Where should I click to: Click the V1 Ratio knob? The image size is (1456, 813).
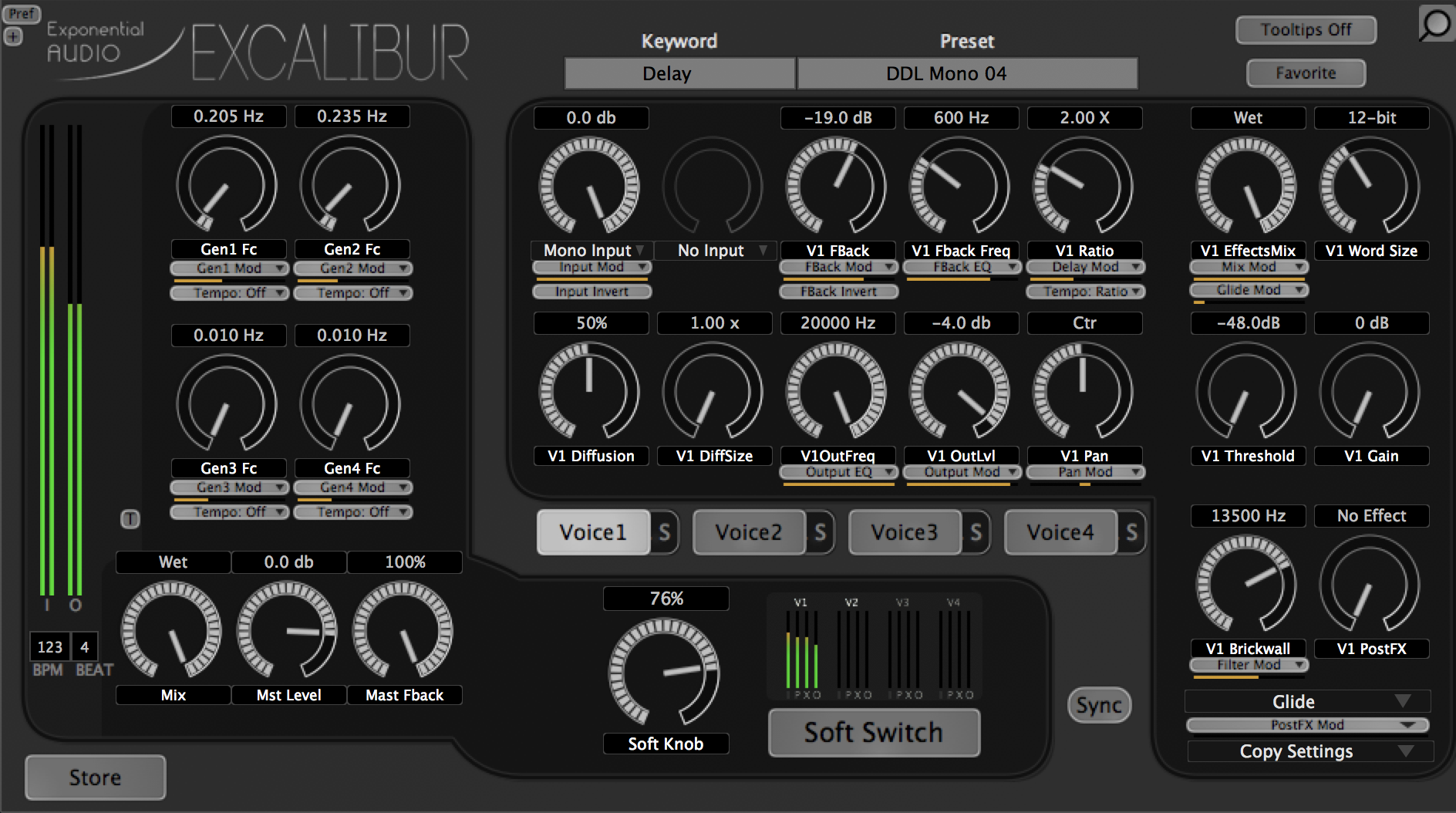pyautogui.click(x=1083, y=186)
